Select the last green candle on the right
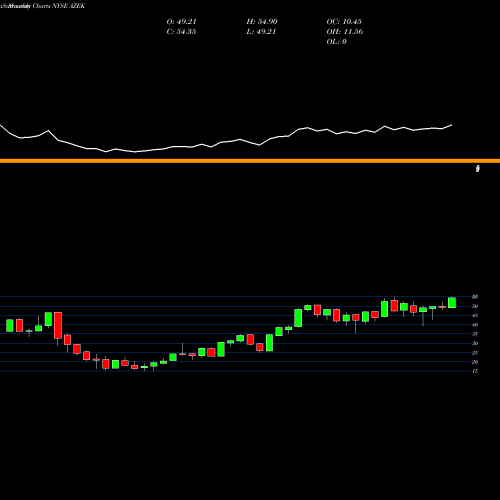 [x=452, y=302]
